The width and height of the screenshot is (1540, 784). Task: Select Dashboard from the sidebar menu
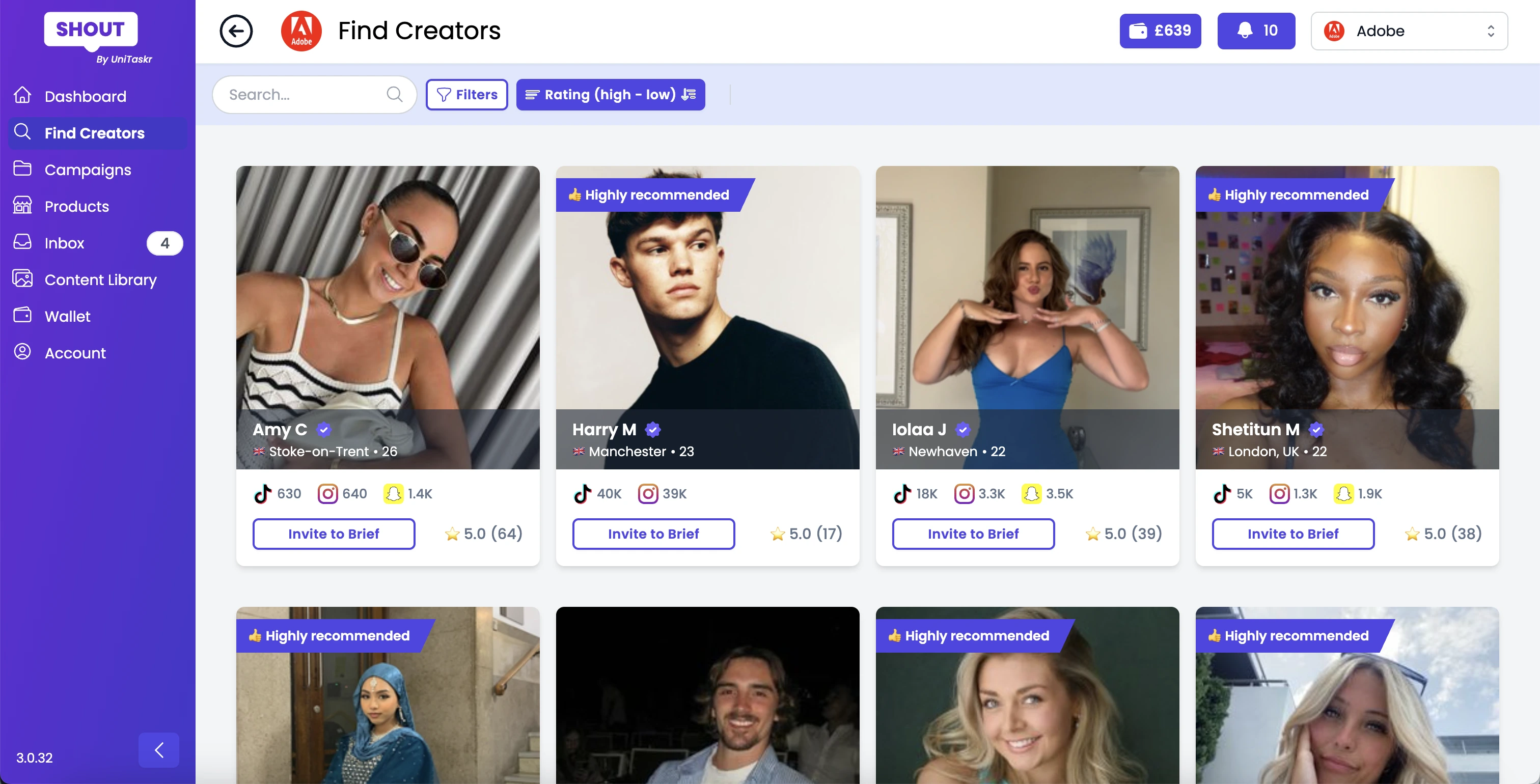pos(86,96)
